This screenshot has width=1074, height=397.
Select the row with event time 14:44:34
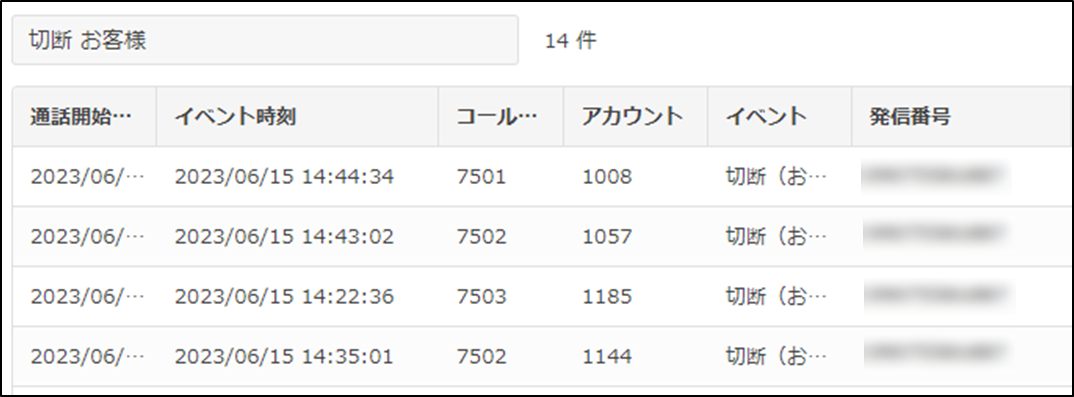542,177
